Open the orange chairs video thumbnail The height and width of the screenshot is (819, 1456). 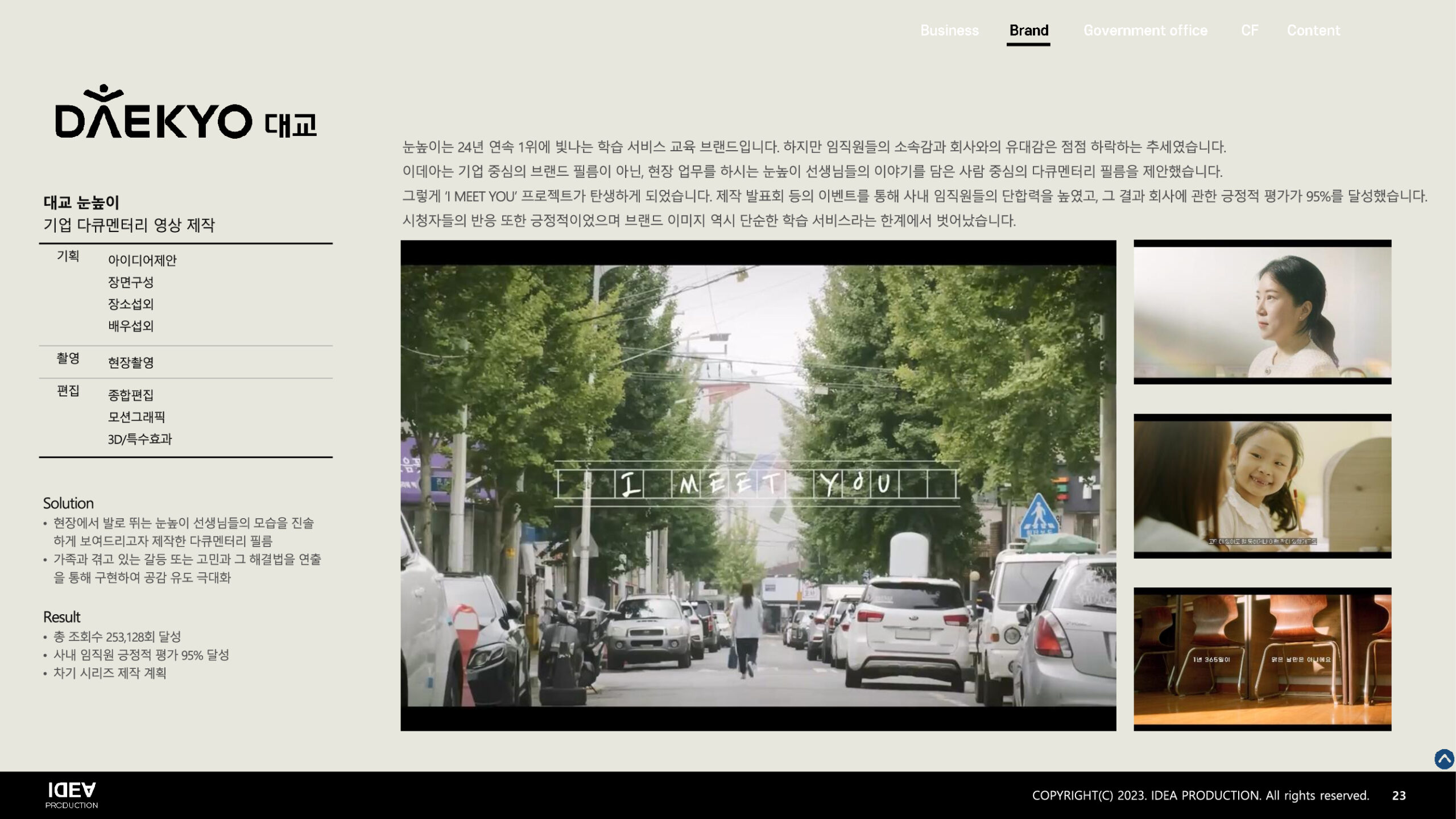pos(1262,659)
